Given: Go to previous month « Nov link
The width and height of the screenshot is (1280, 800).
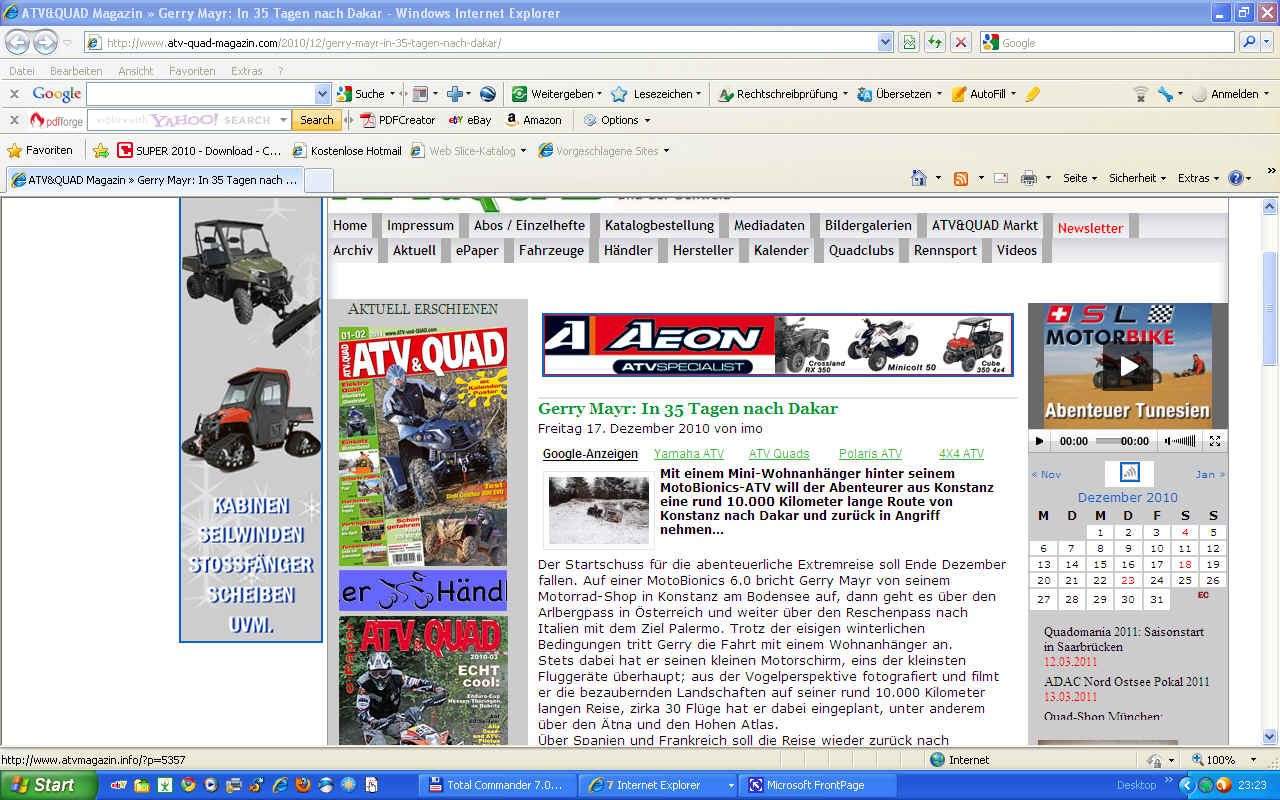Looking at the screenshot, I should (x=1046, y=474).
